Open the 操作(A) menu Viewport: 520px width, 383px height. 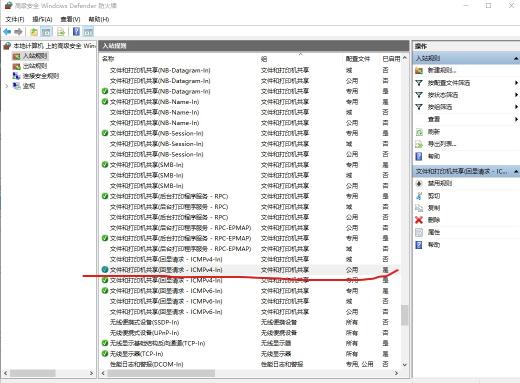point(42,19)
